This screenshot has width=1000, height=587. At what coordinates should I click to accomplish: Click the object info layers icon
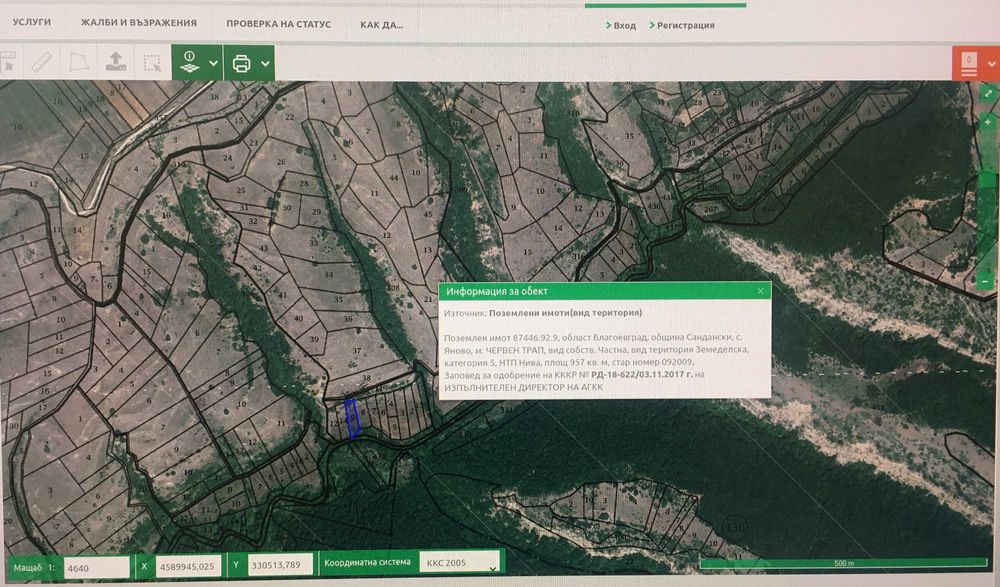[189, 62]
